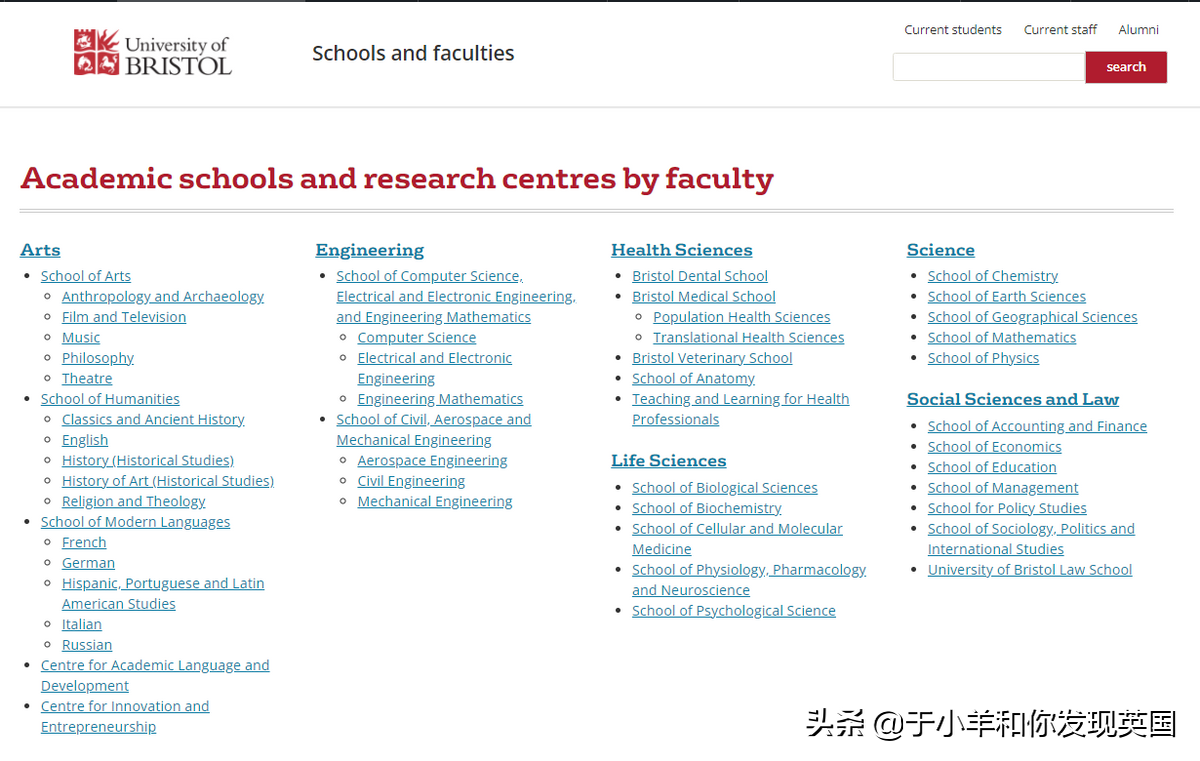Screen dimensions: 1200x761
Task: Open School of Accounting and Finance
Action: pos(1037,426)
